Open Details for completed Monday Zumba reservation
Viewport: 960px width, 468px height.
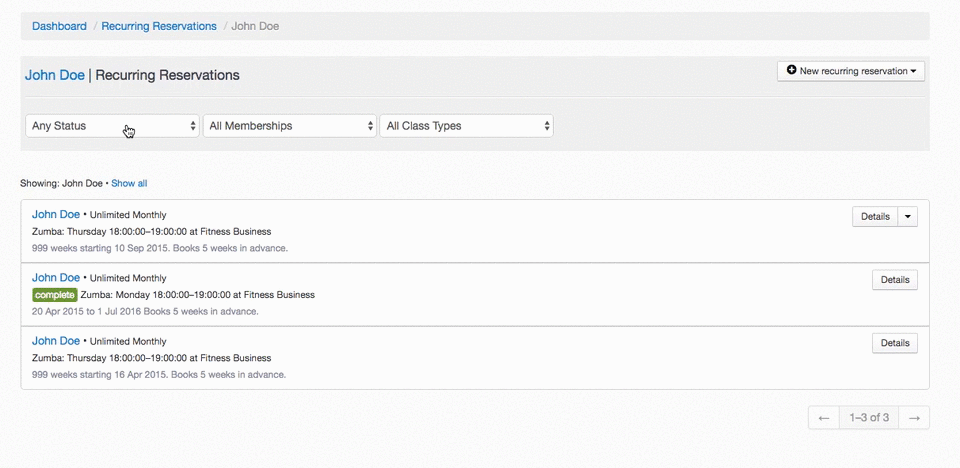(x=895, y=280)
